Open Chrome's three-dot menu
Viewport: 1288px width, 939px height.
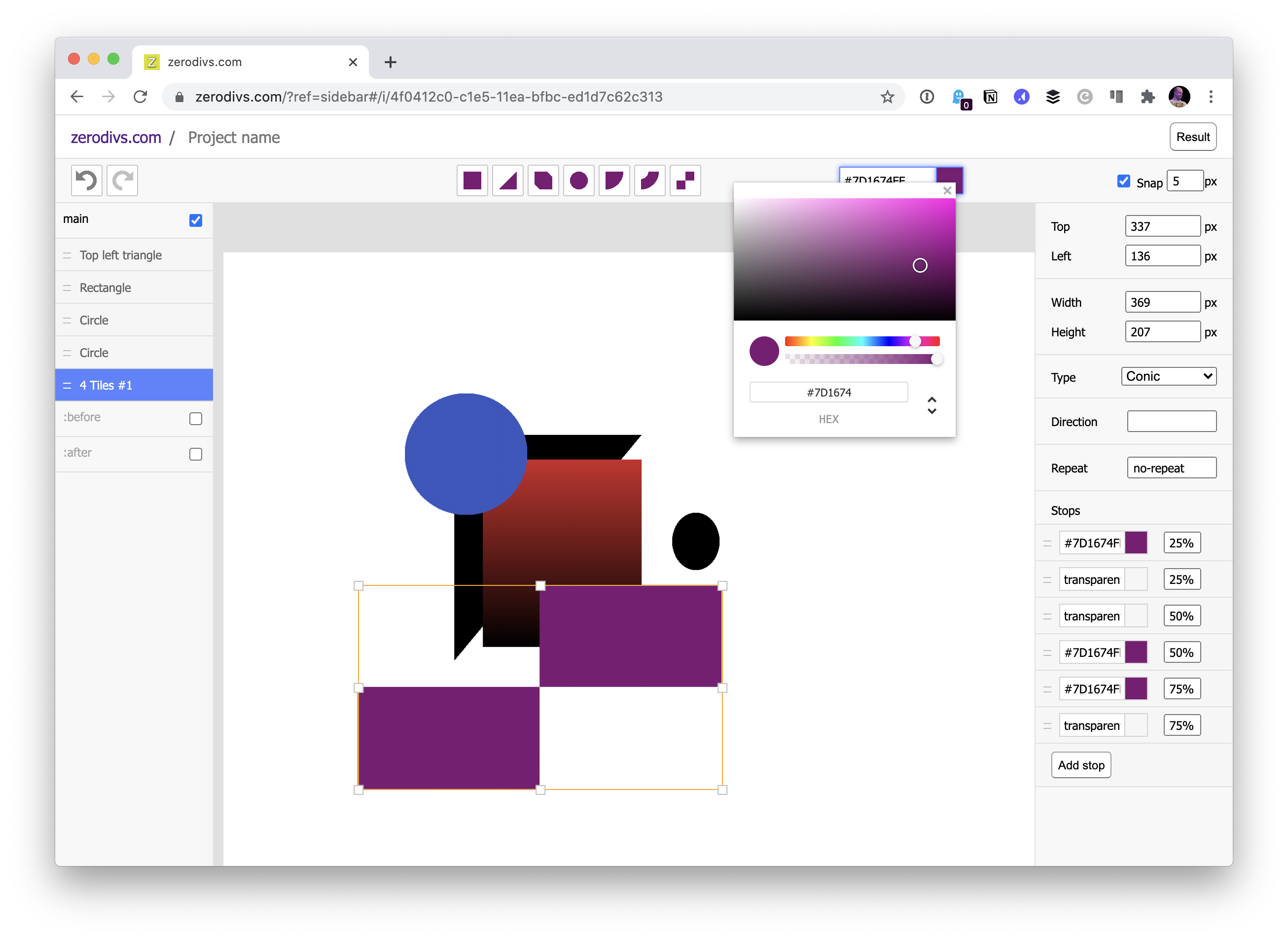[x=1211, y=97]
